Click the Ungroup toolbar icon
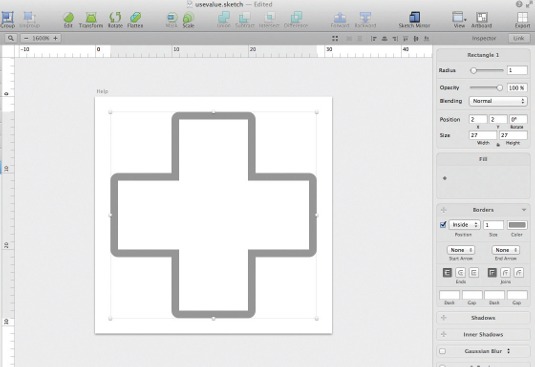 29,18
